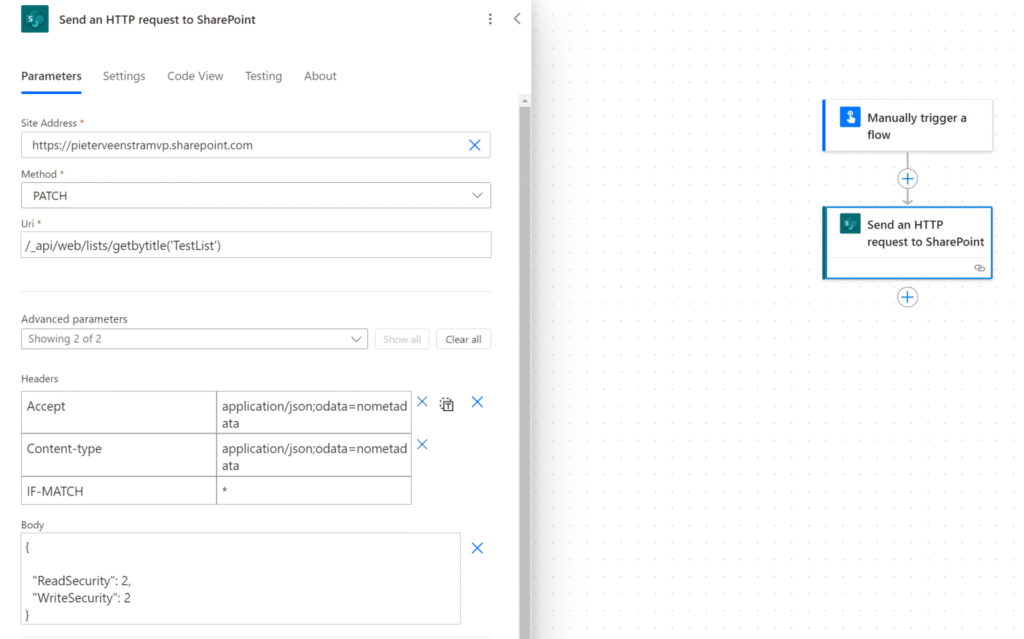This screenshot has height=639, width=1024.
Task: Click the Content-type header key cell
Action: coord(119,455)
